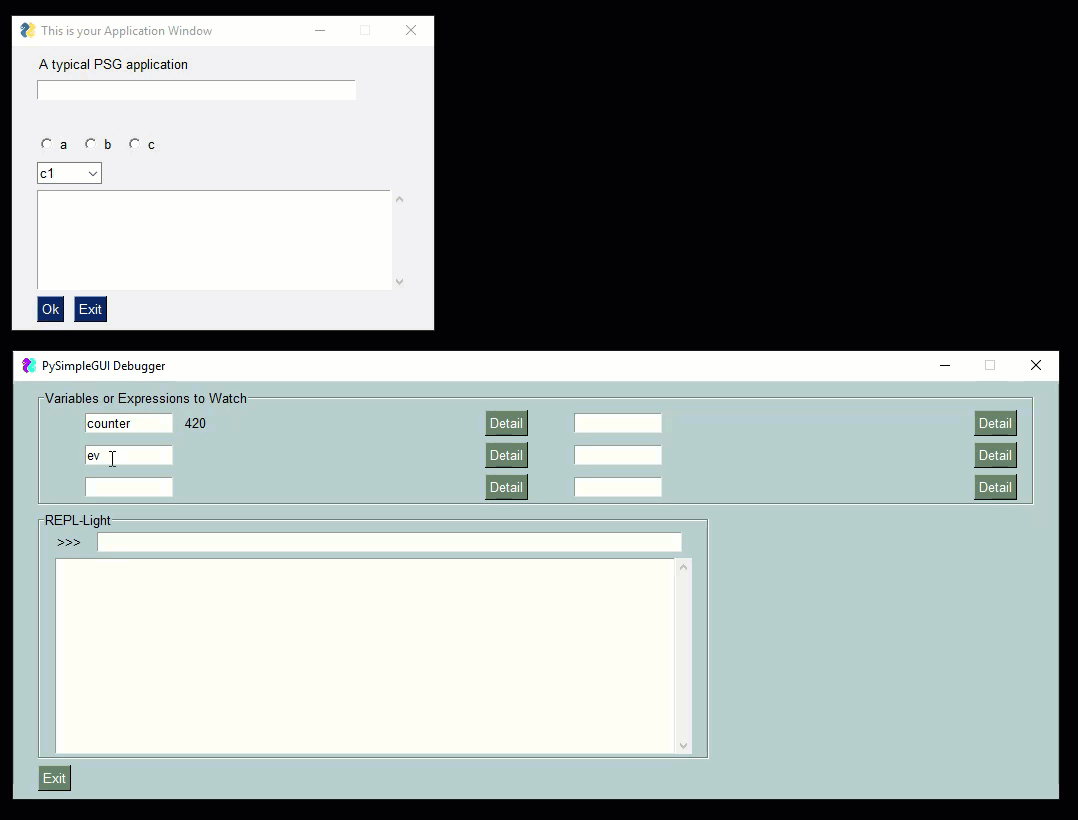This screenshot has height=820, width=1078.
Task: Click inside the REPL-Light command input field
Action: [388, 542]
